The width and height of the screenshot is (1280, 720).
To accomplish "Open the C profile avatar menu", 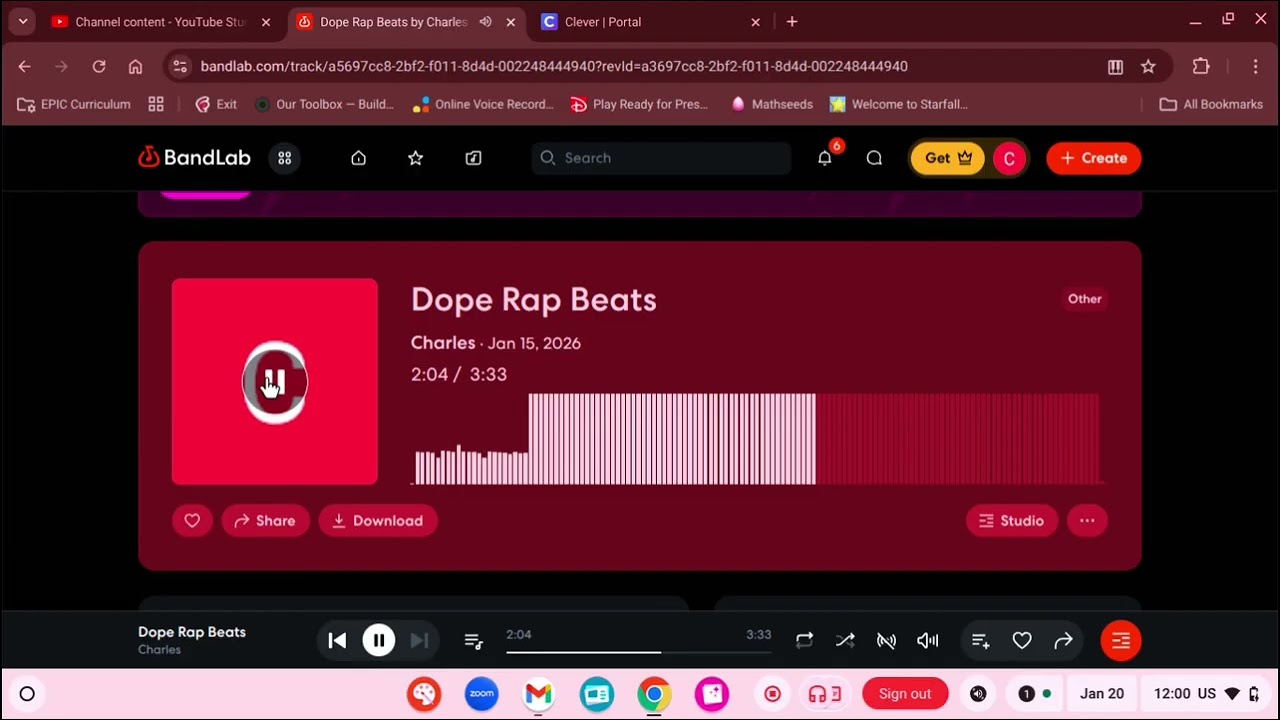I will [1009, 158].
